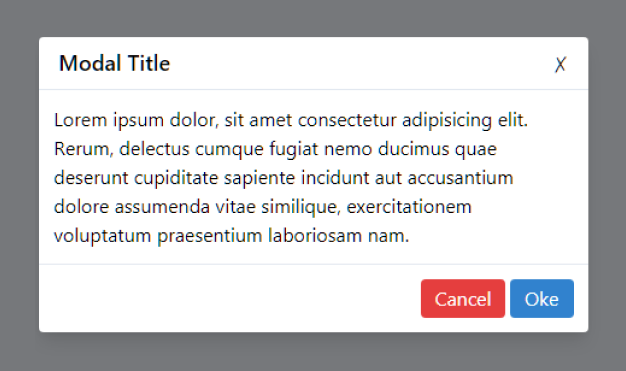Viewport: 626px width, 371px height.
Task: Click the word praesentium in last line
Action: (x=210, y=236)
